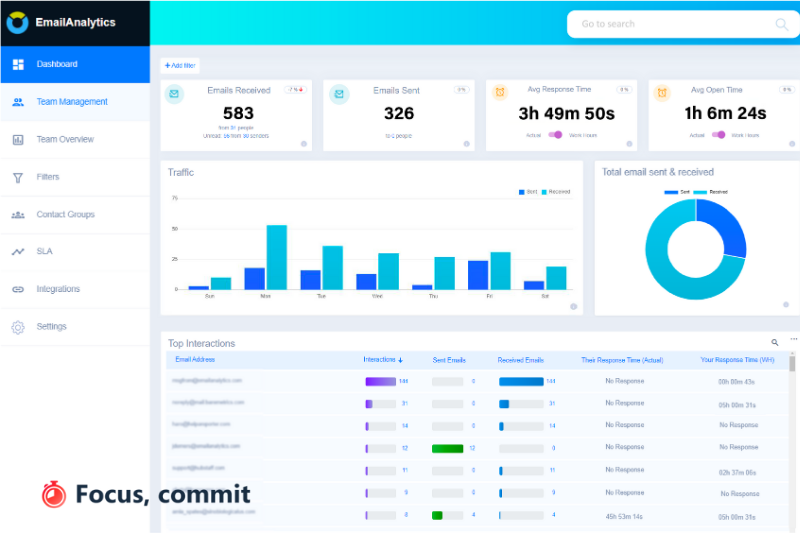Screen dimensions: 800x533
Task: Open the Filters section
Action: coord(75,177)
